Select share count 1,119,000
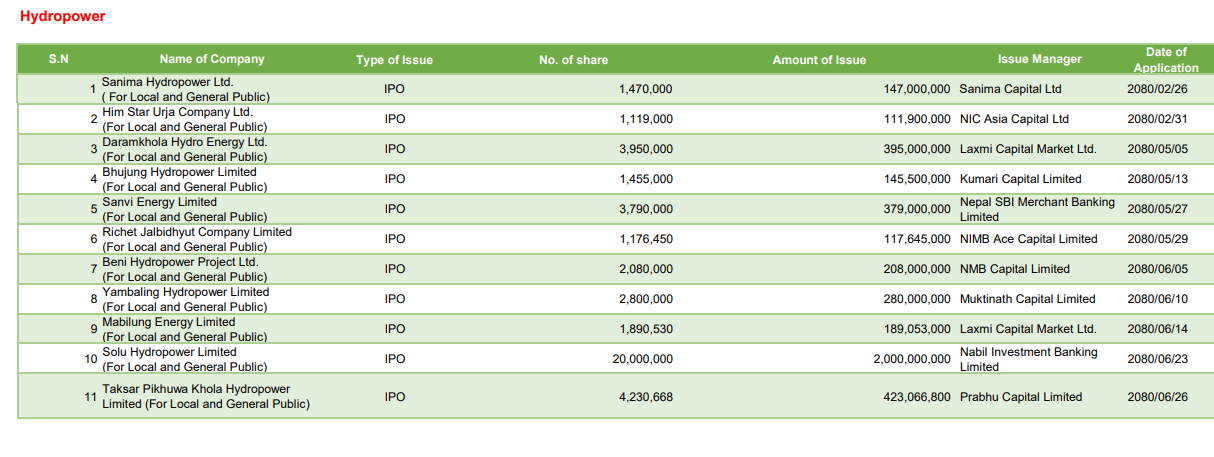This screenshot has width=1214, height=457. tap(646, 119)
